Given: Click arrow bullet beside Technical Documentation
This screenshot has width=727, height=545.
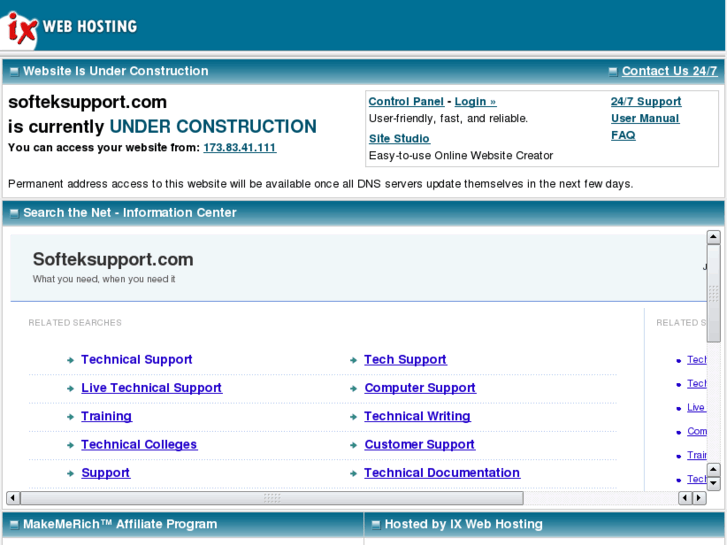Looking at the screenshot, I should point(353,474).
